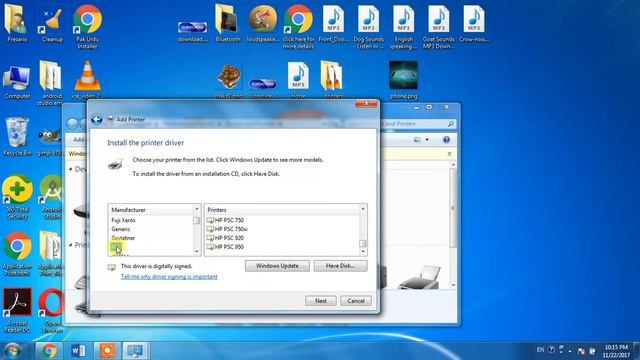Viewport: 640px width, 360px height.
Task: Click the Devices and Printers window scrollbar
Action: click(453, 208)
